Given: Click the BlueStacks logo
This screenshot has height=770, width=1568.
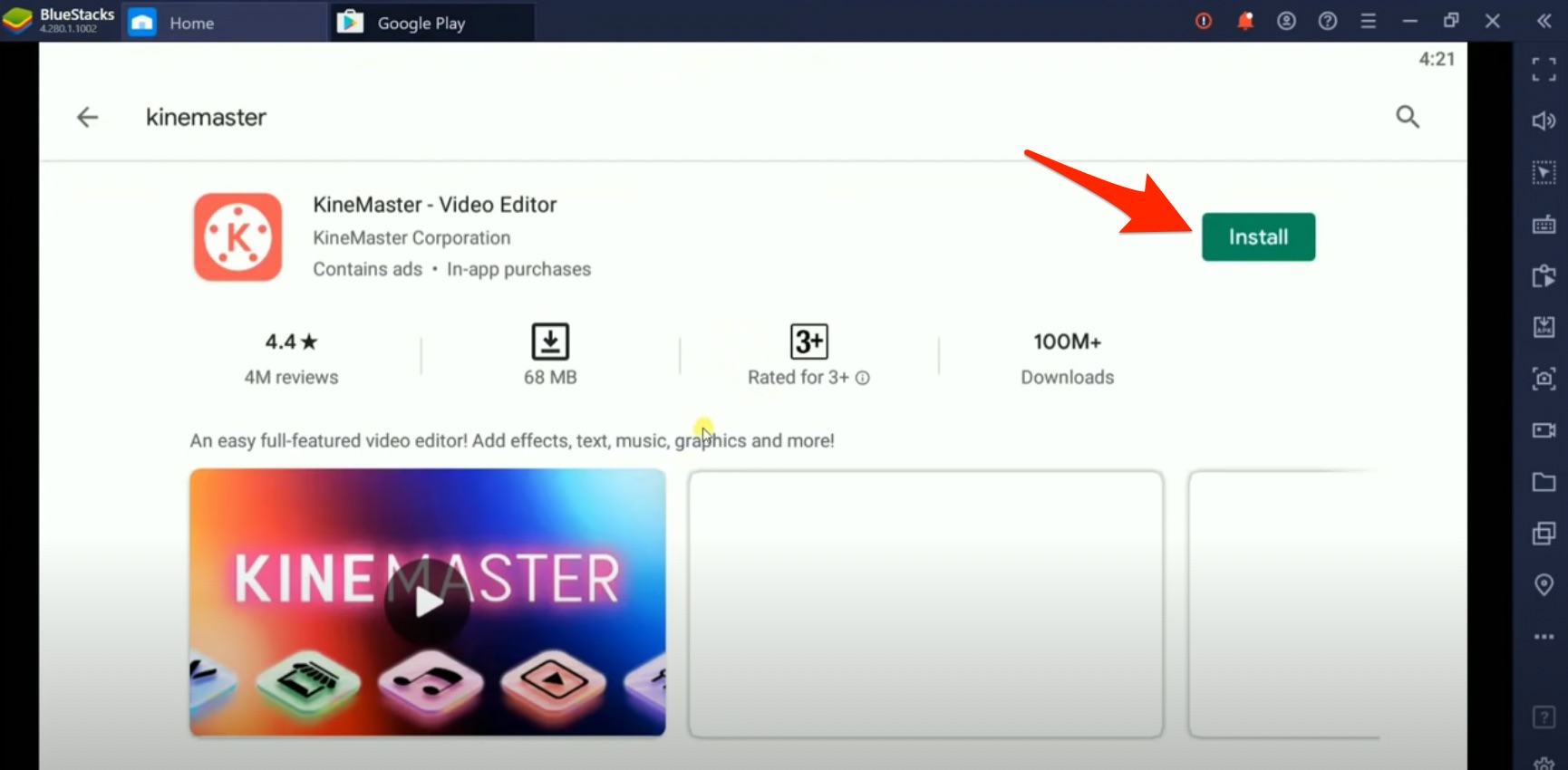Looking at the screenshot, I should point(18,21).
